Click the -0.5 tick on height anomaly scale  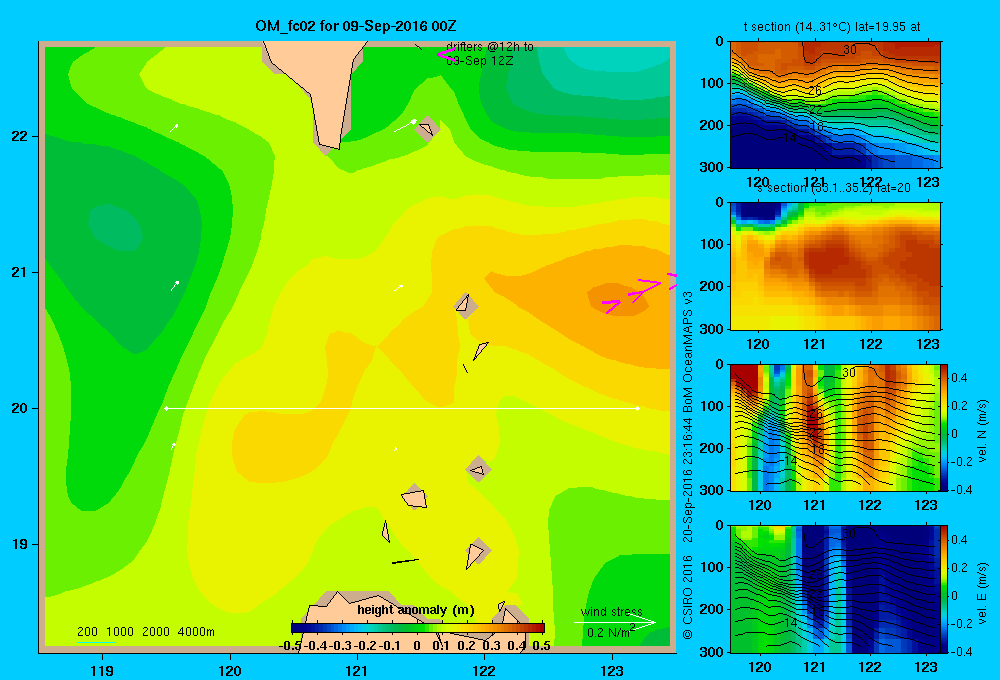coord(290,646)
